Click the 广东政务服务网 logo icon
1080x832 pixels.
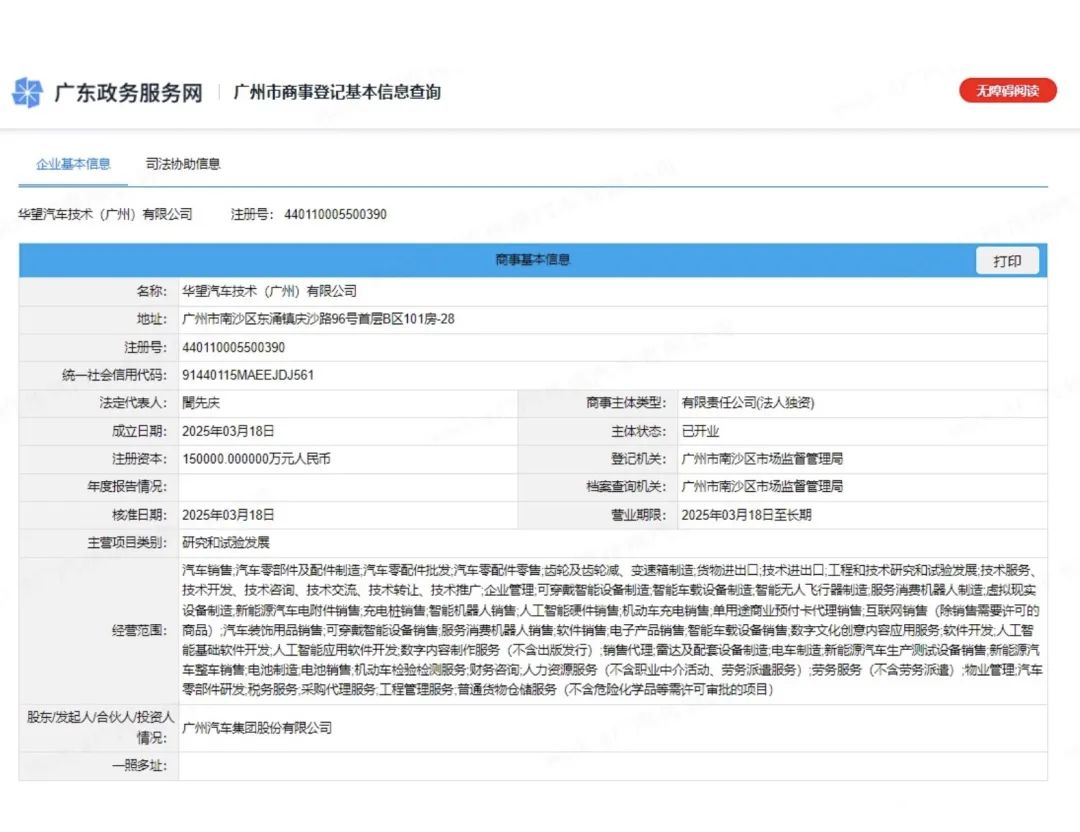tap(28, 92)
